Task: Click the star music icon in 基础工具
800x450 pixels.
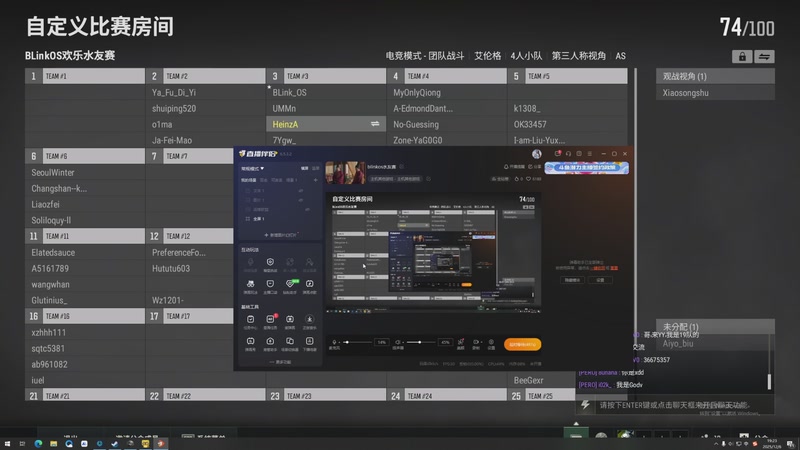Action: [x=310, y=319]
